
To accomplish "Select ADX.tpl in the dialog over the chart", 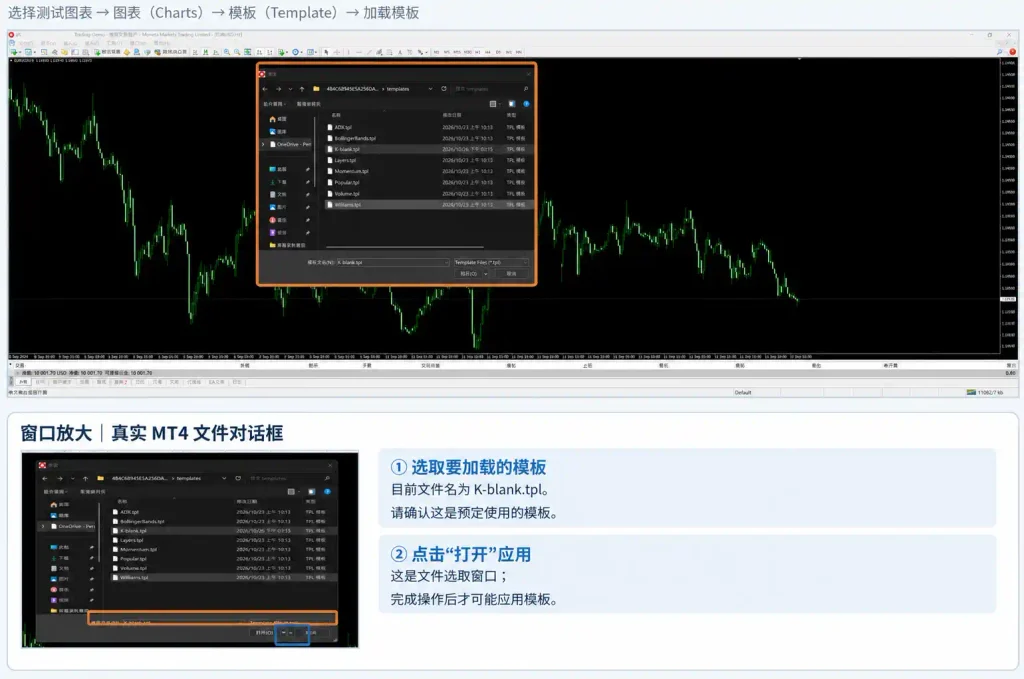I will (429, 127).
